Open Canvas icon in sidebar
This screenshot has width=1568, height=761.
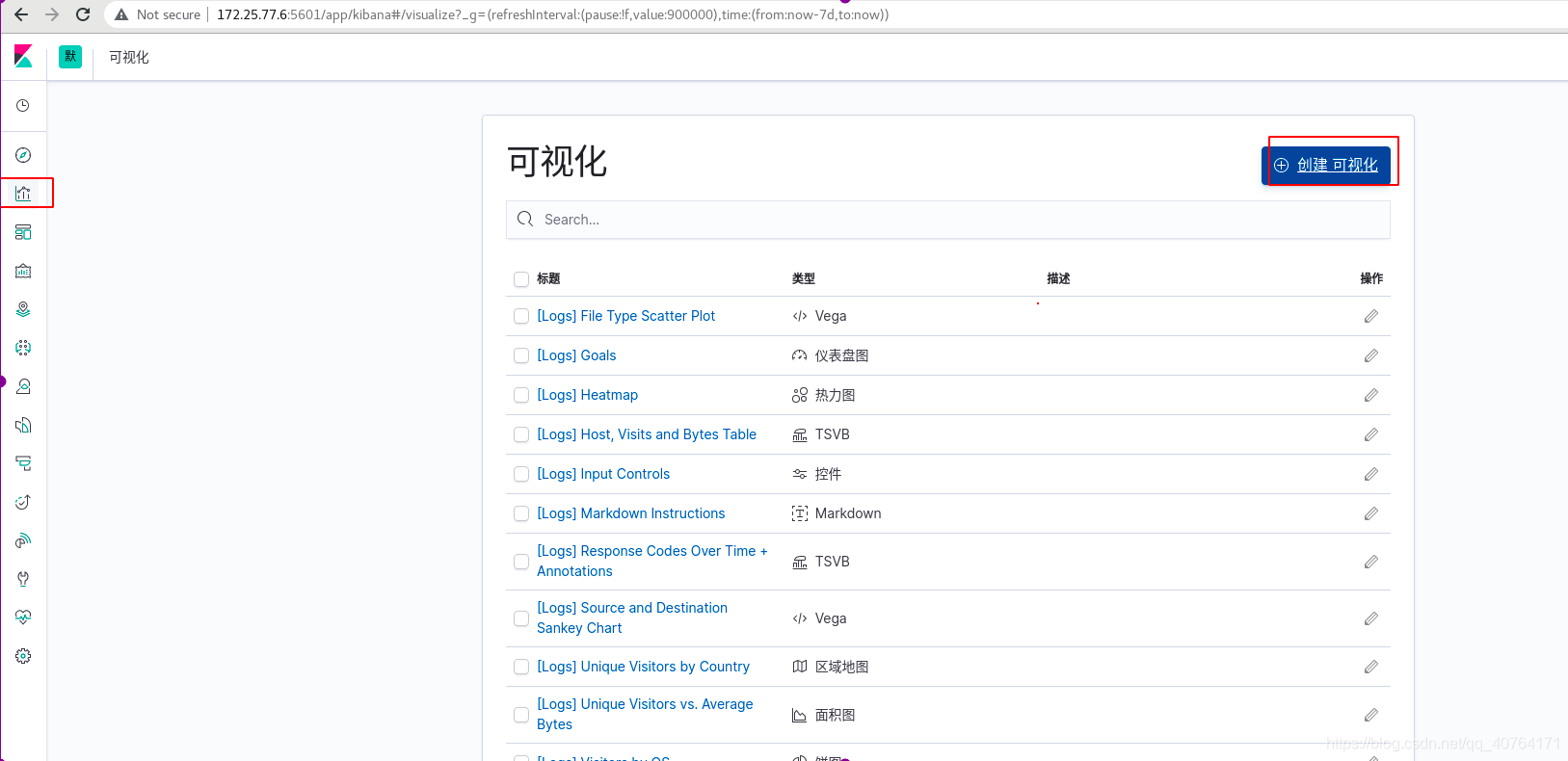[23, 271]
